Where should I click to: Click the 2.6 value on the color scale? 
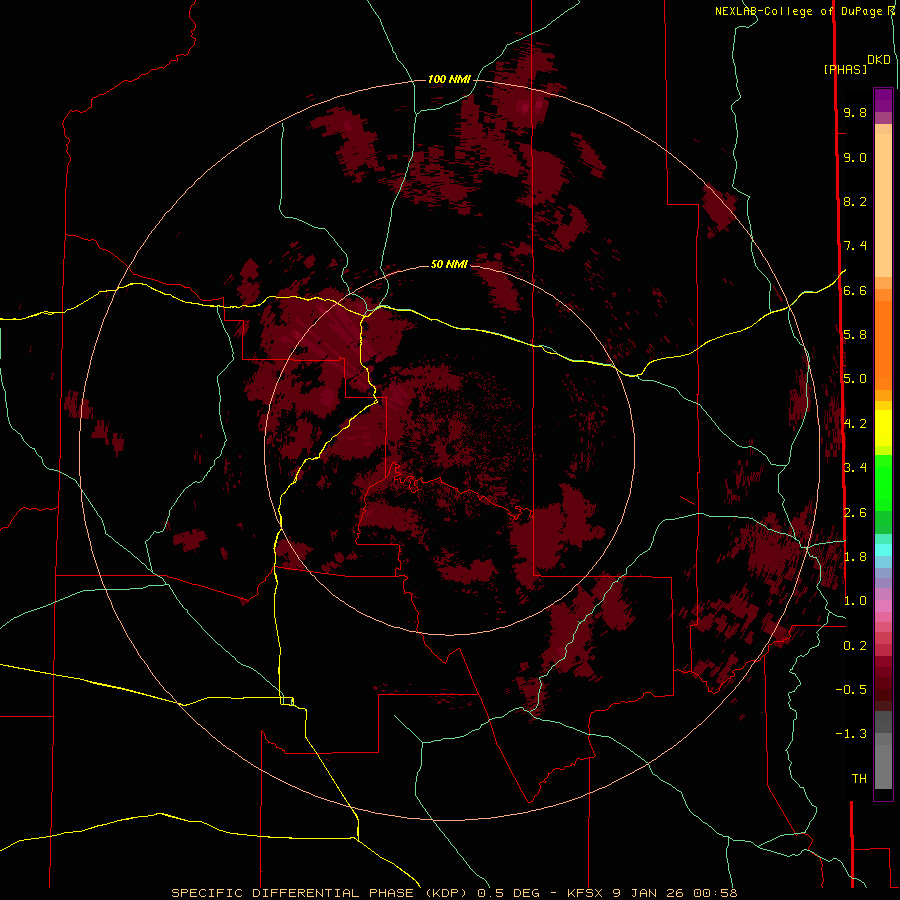point(855,513)
